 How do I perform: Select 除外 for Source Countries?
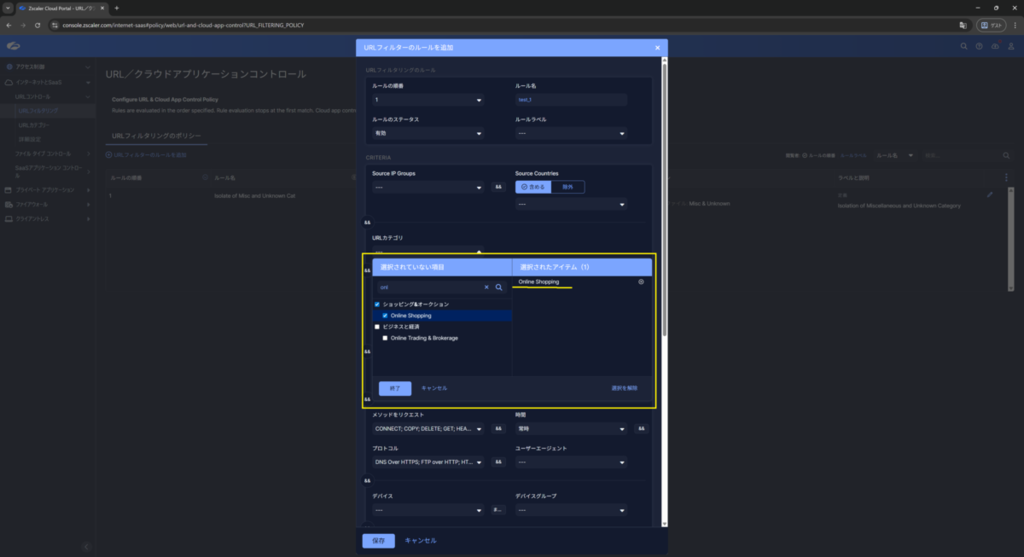(x=568, y=187)
